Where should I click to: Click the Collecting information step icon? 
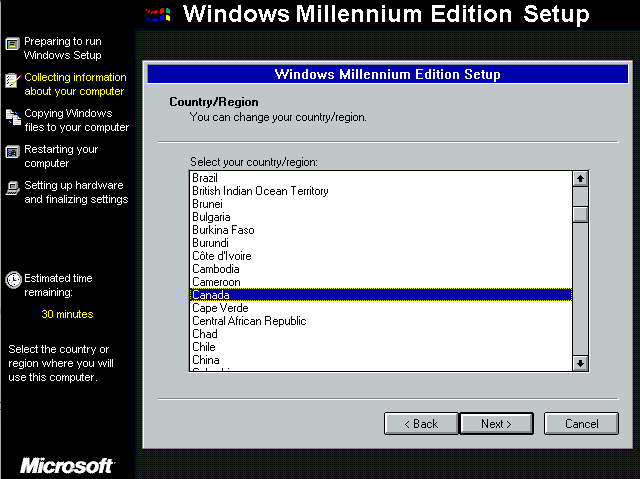(x=12, y=80)
